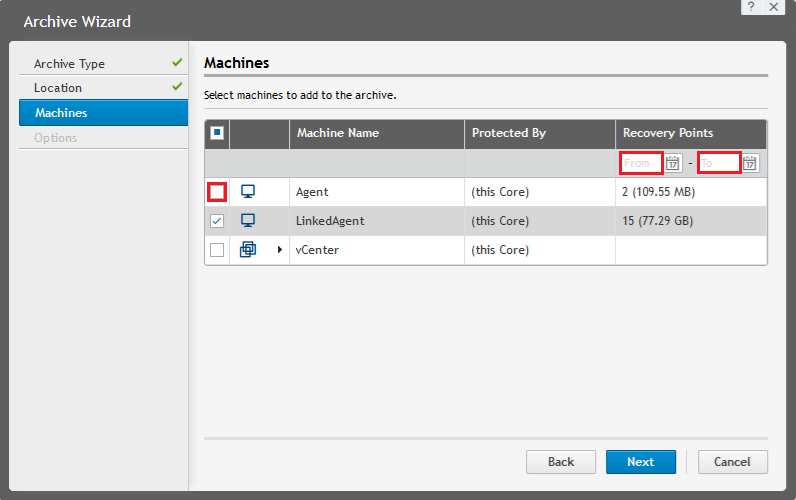
Task: Click the Back button
Action: coord(561,462)
